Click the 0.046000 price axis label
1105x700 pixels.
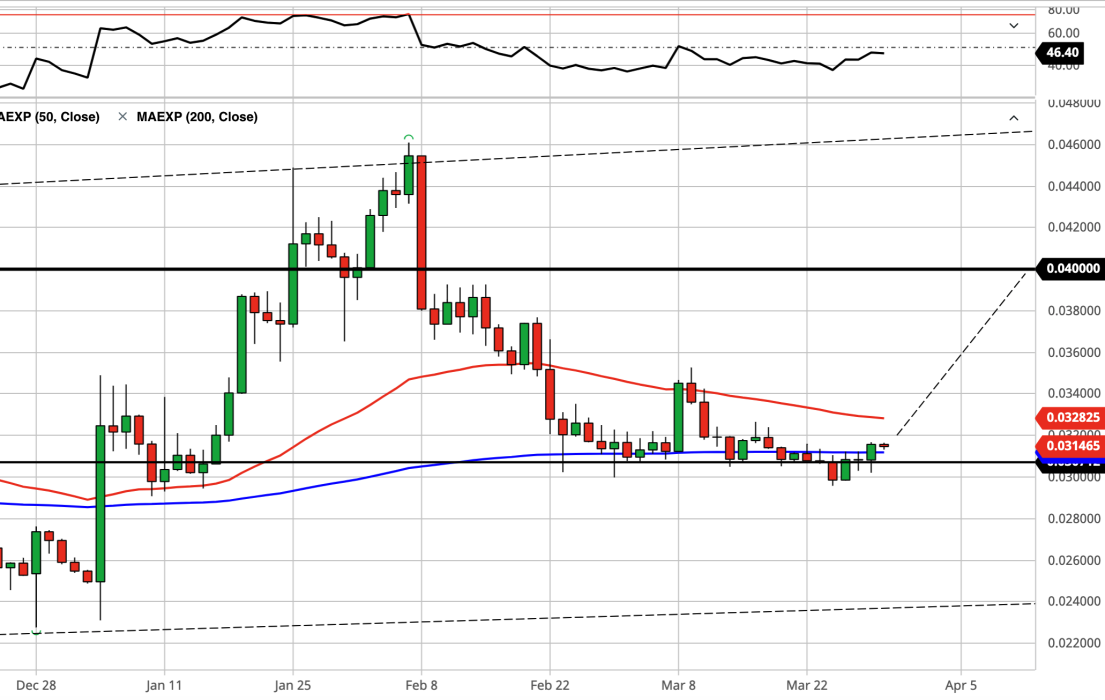click(x=1073, y=145)
